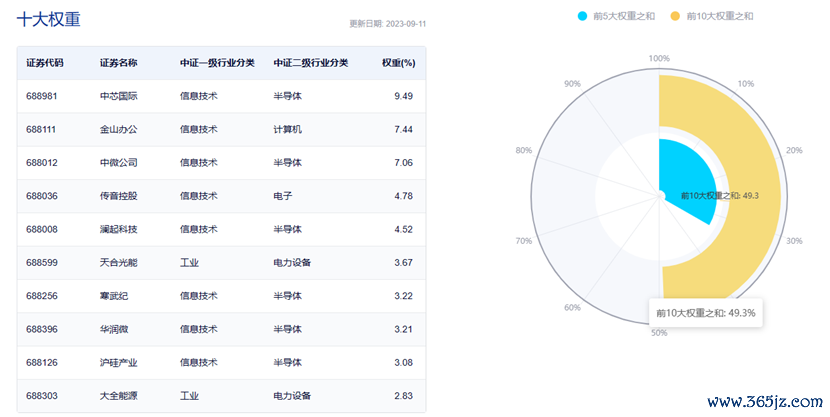Click security code 688012
Image resolution: width=830 pixels, height=417 pixels.
[42, 163]
